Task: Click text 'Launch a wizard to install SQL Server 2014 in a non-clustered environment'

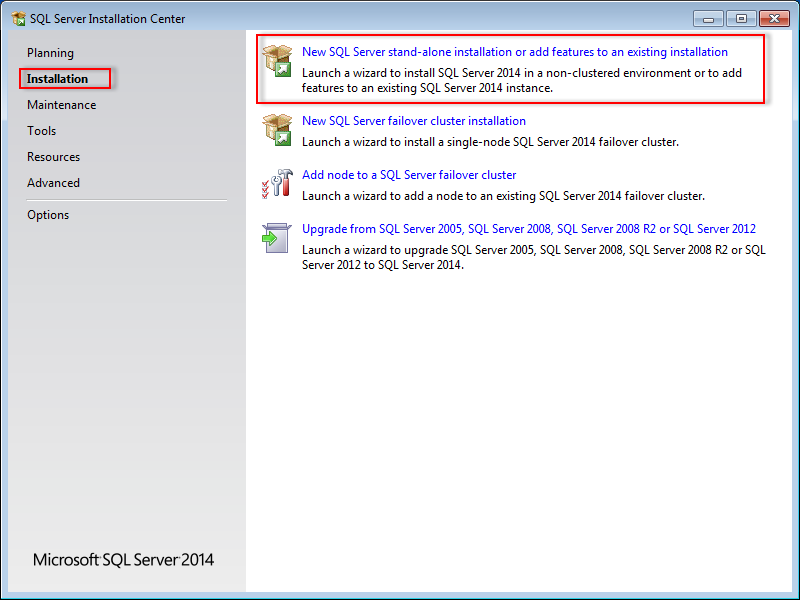Action: point(496,73)
